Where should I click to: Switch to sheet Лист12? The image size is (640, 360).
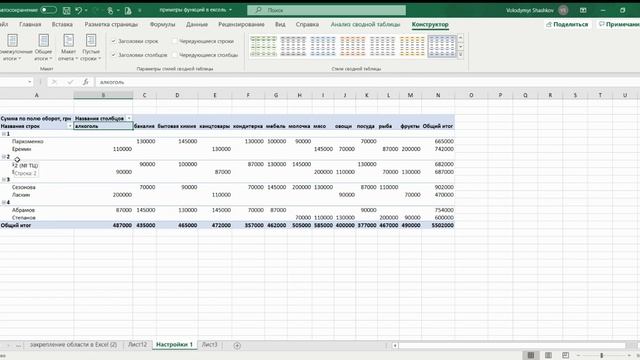coord(137,345)
